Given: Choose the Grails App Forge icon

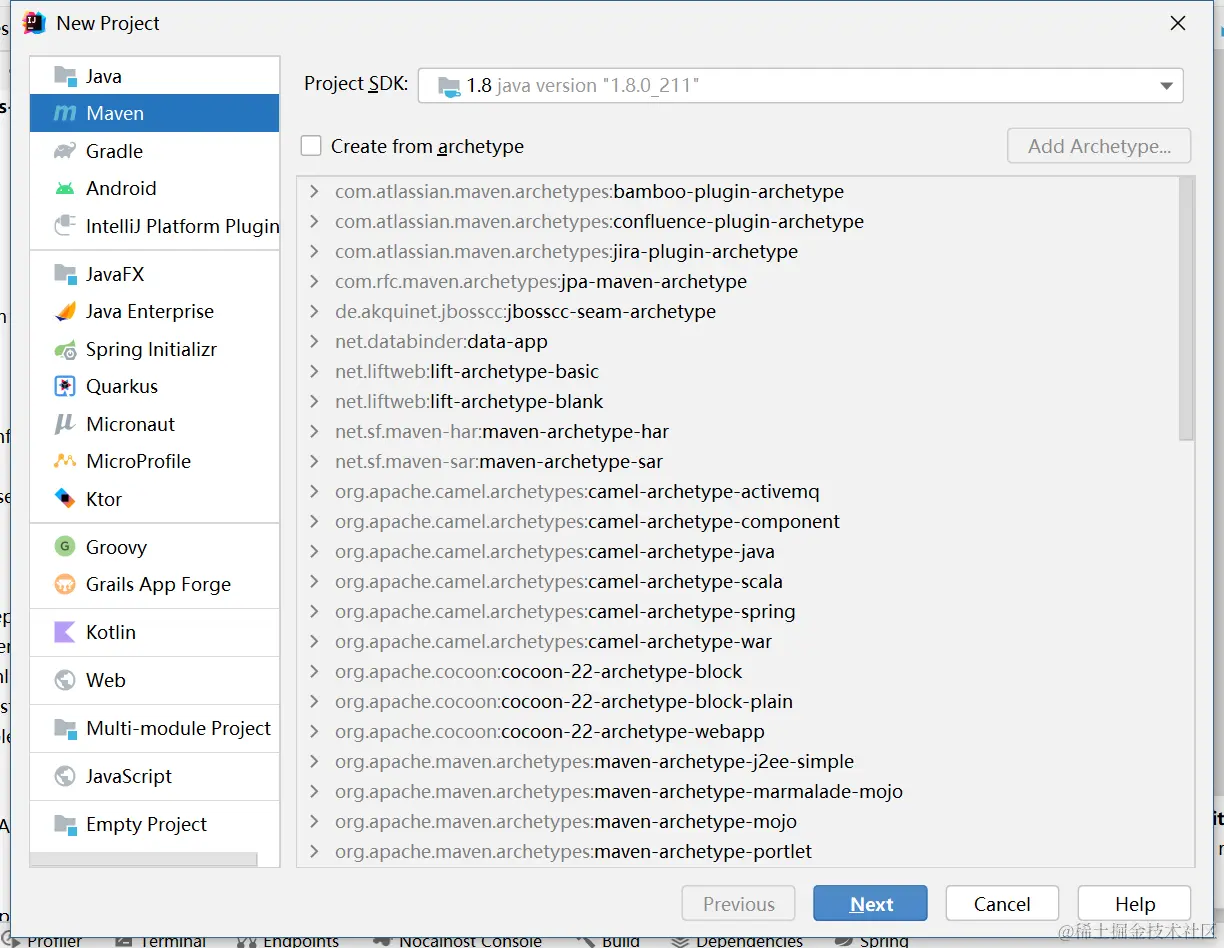Looking at the screenshot, I should click(x=65, y=584).
